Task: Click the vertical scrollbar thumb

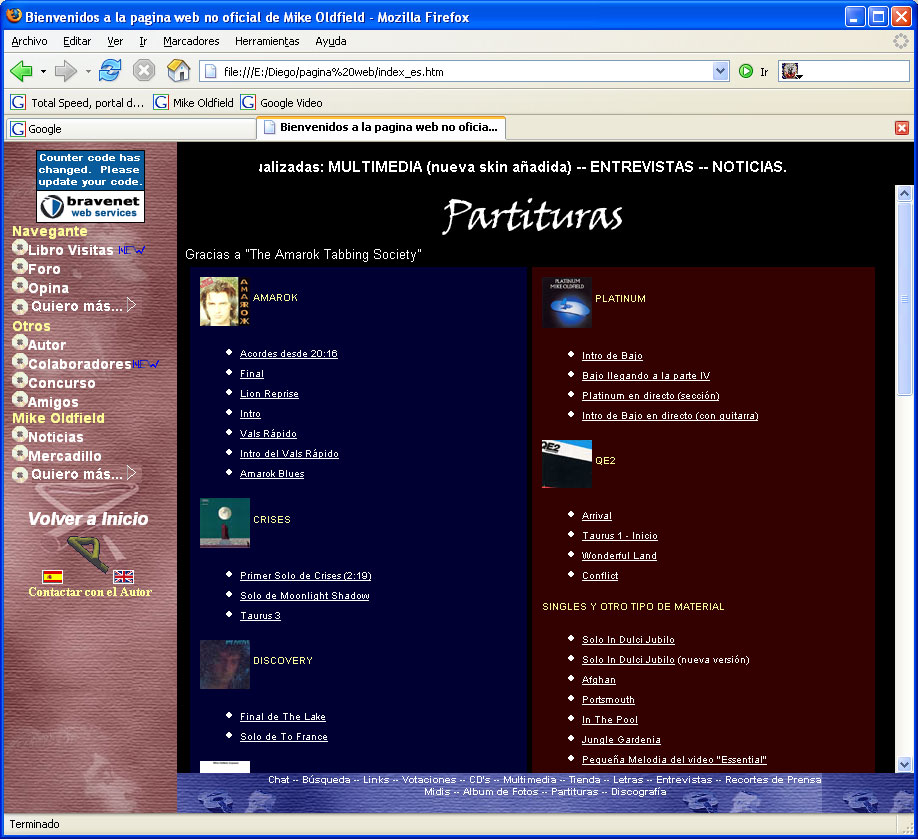Action: pos(904,299)
